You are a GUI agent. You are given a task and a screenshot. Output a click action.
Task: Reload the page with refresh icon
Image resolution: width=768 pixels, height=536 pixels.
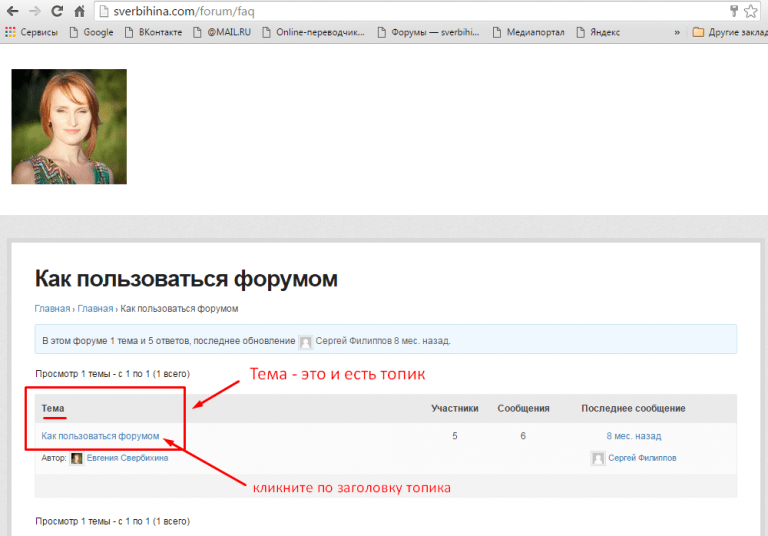pos(57,11)
